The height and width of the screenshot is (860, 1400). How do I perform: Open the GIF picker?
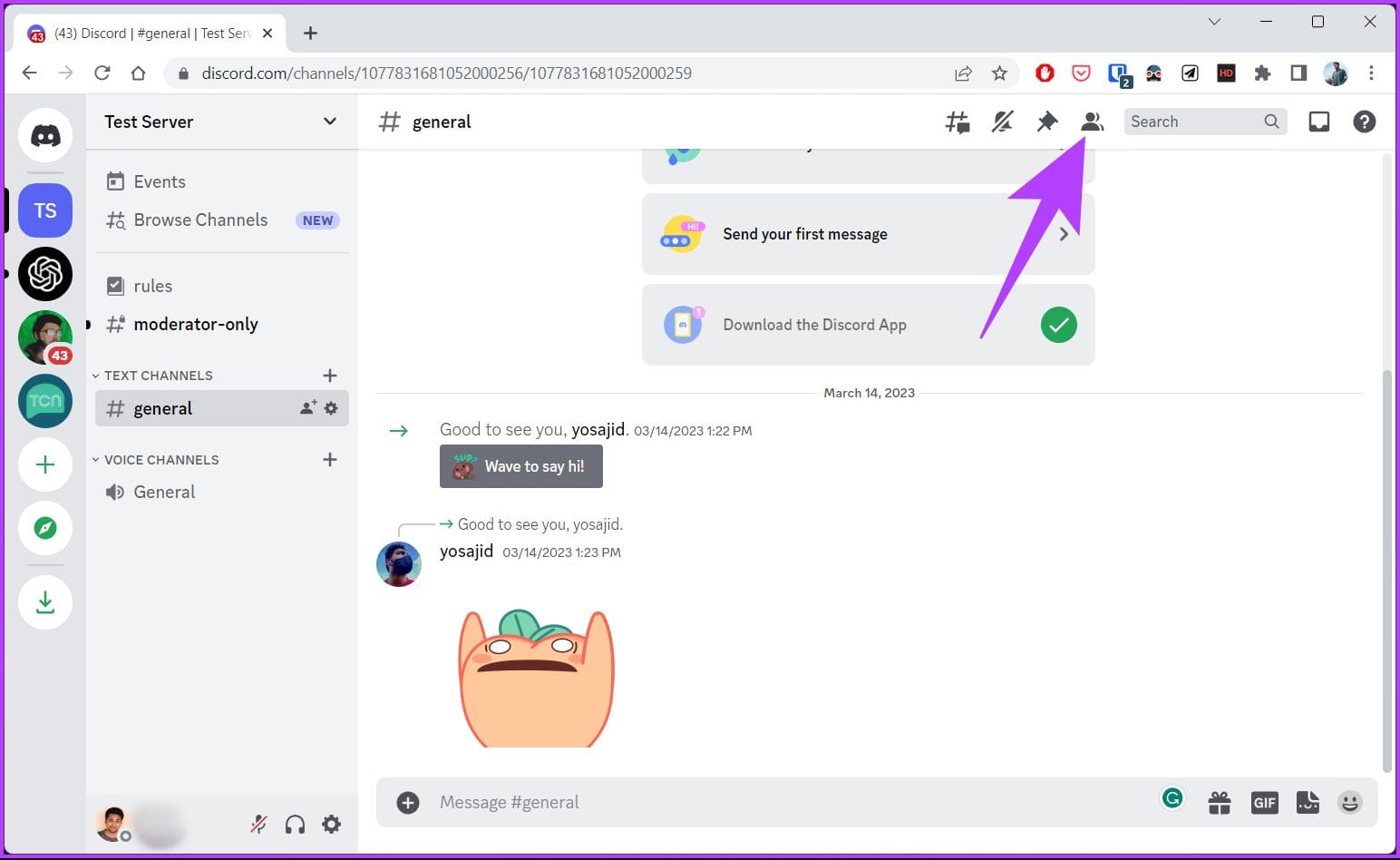point(1264,802)
